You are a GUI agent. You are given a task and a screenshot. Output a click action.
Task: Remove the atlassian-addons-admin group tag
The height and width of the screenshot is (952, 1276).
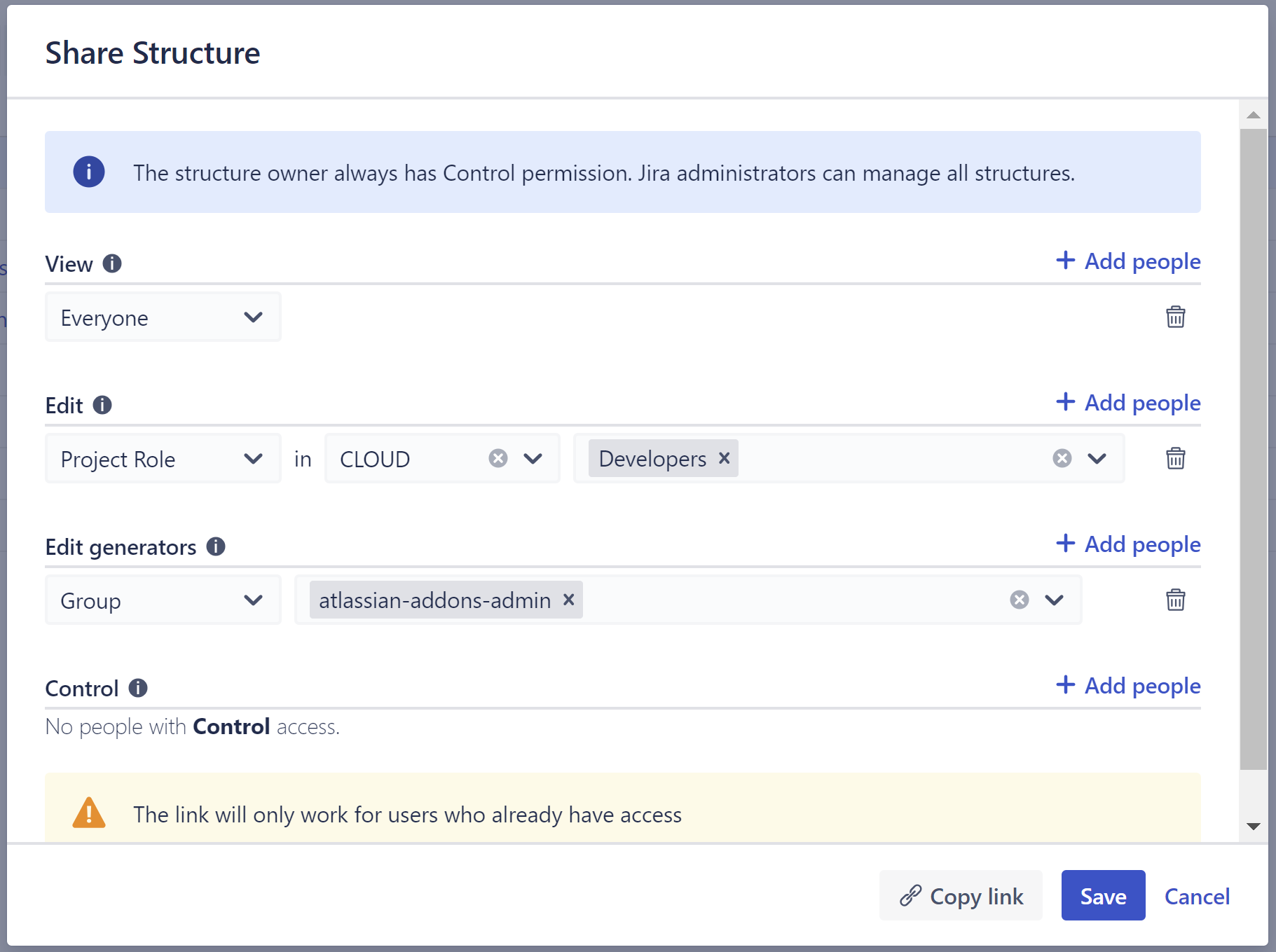(568, 600)
